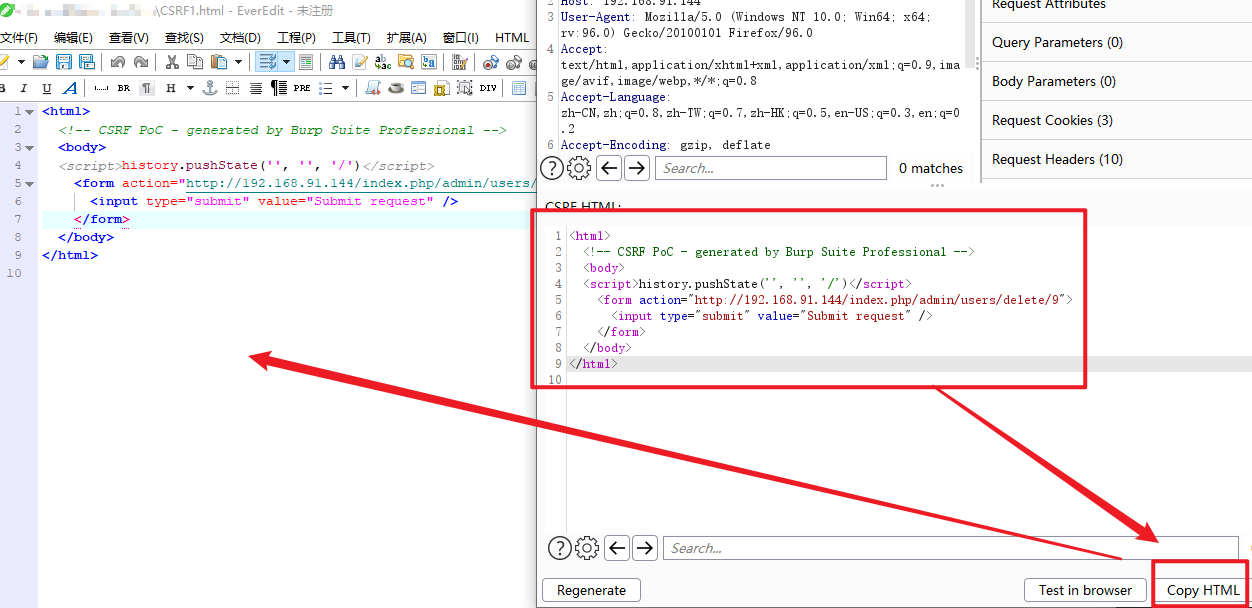Open the word wrap mode dropdown arrow

tap(287, 62)
